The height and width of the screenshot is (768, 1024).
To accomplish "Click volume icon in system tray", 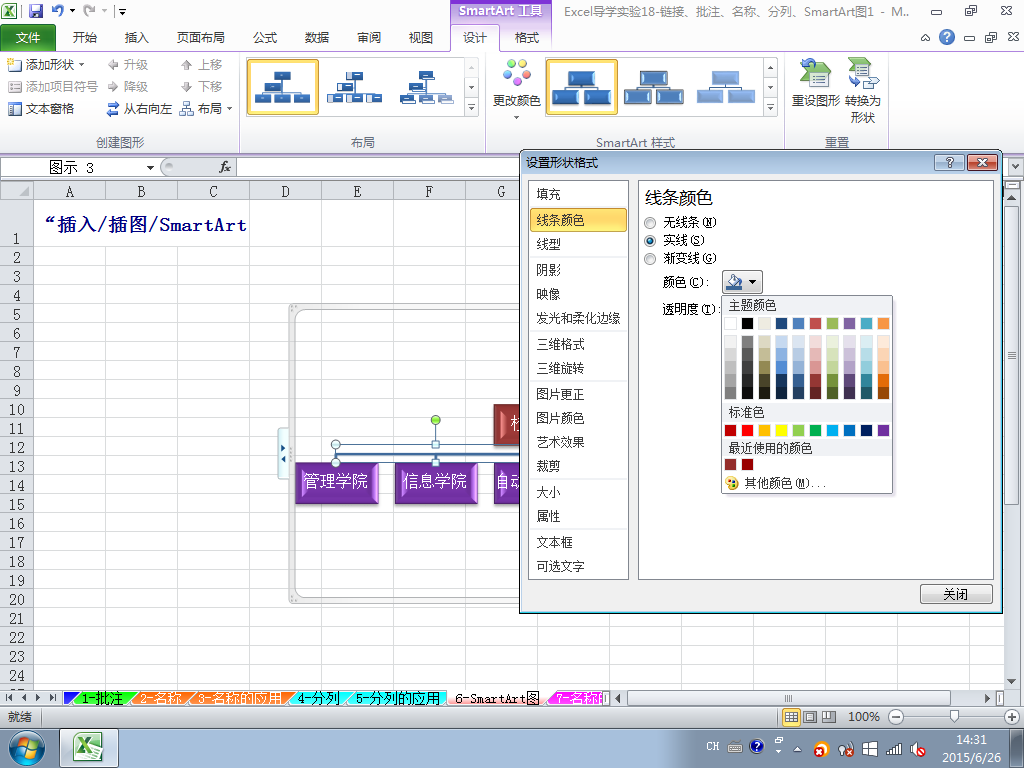I will click(x=918, y=749).
